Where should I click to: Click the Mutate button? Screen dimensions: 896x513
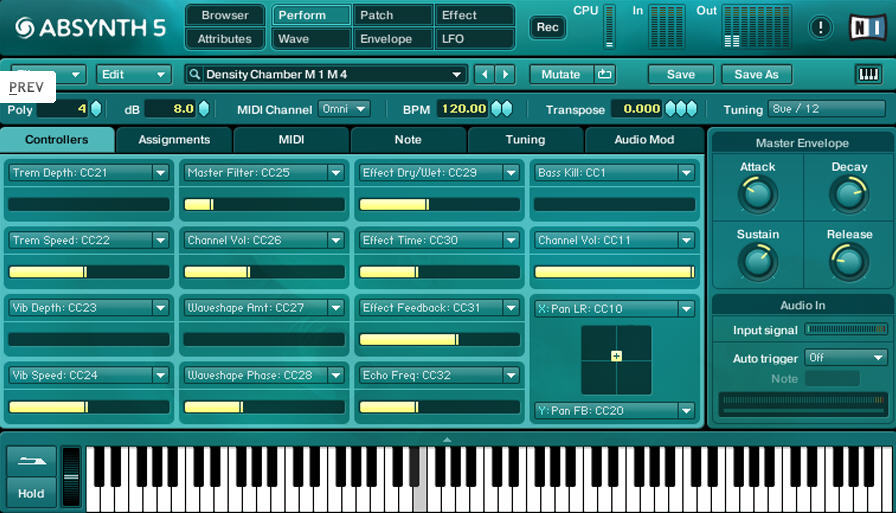point(561,74)
